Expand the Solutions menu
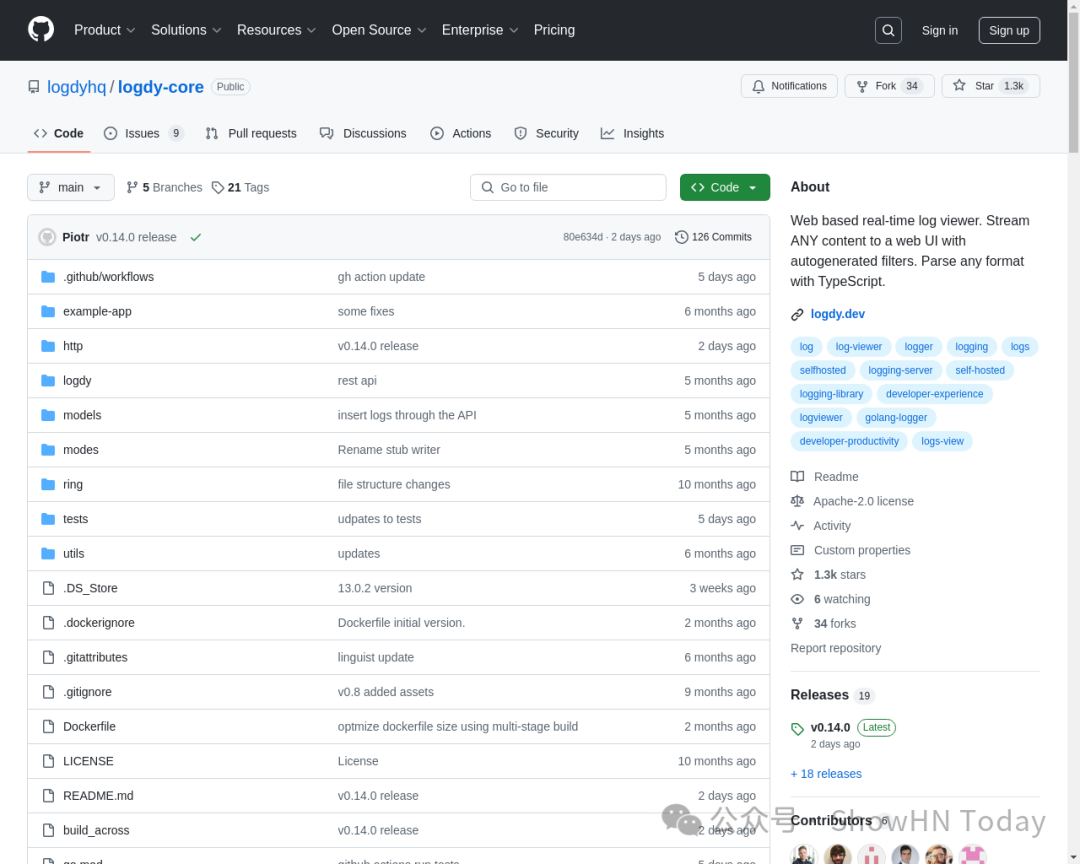 point(186,30)
